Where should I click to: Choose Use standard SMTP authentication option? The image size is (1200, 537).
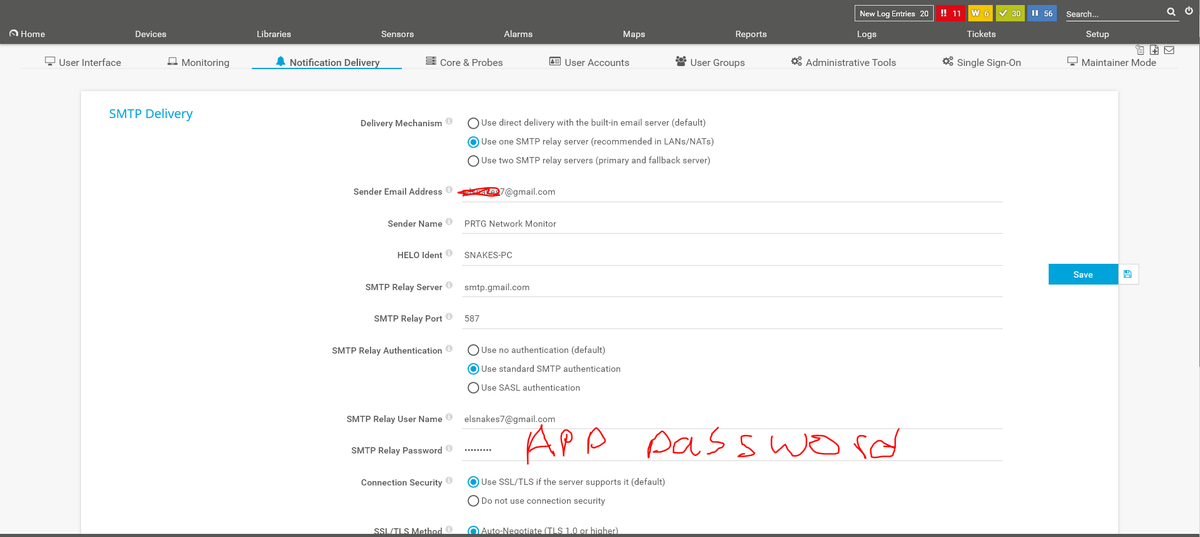click(474, 369)
